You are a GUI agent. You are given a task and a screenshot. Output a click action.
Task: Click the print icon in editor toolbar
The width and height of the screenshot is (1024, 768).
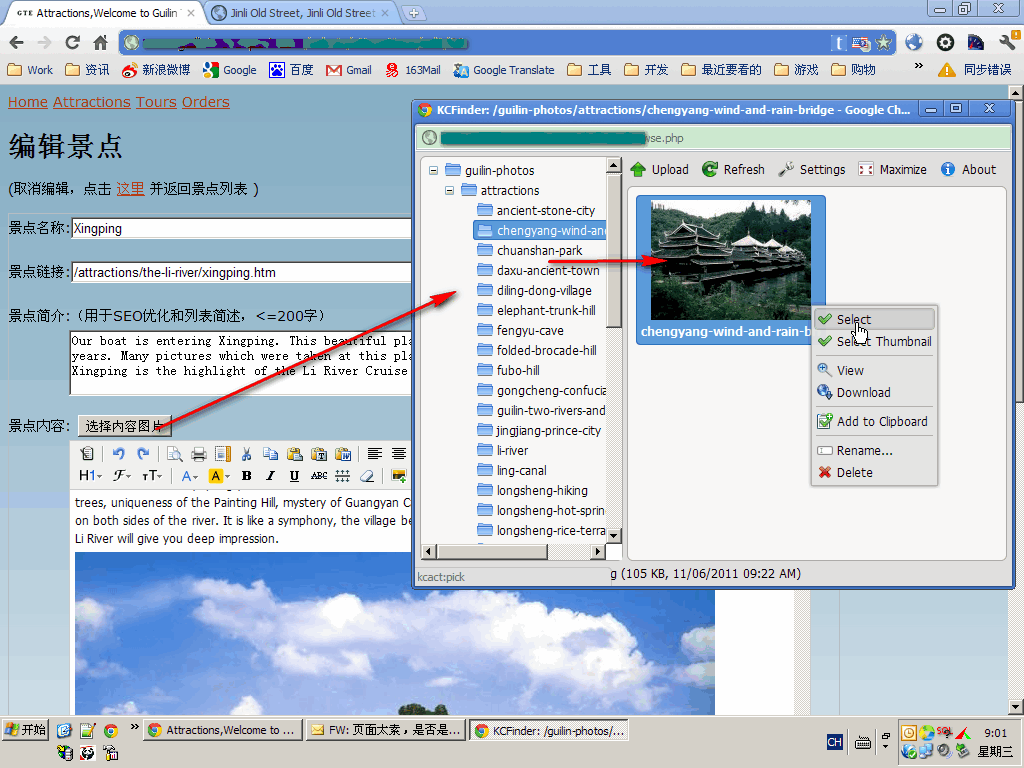coord(198,454)
